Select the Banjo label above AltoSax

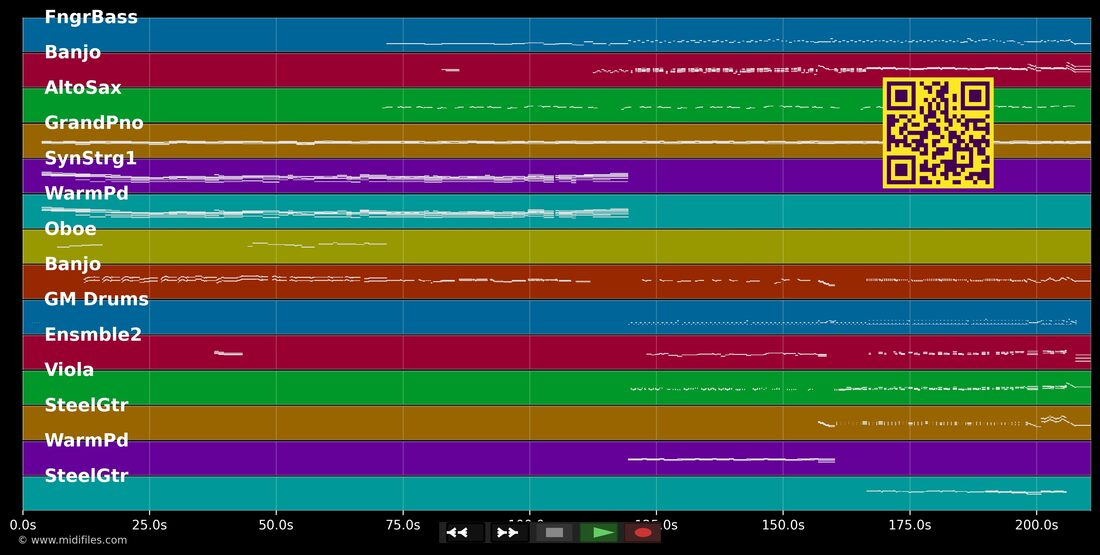click(73, 53)
